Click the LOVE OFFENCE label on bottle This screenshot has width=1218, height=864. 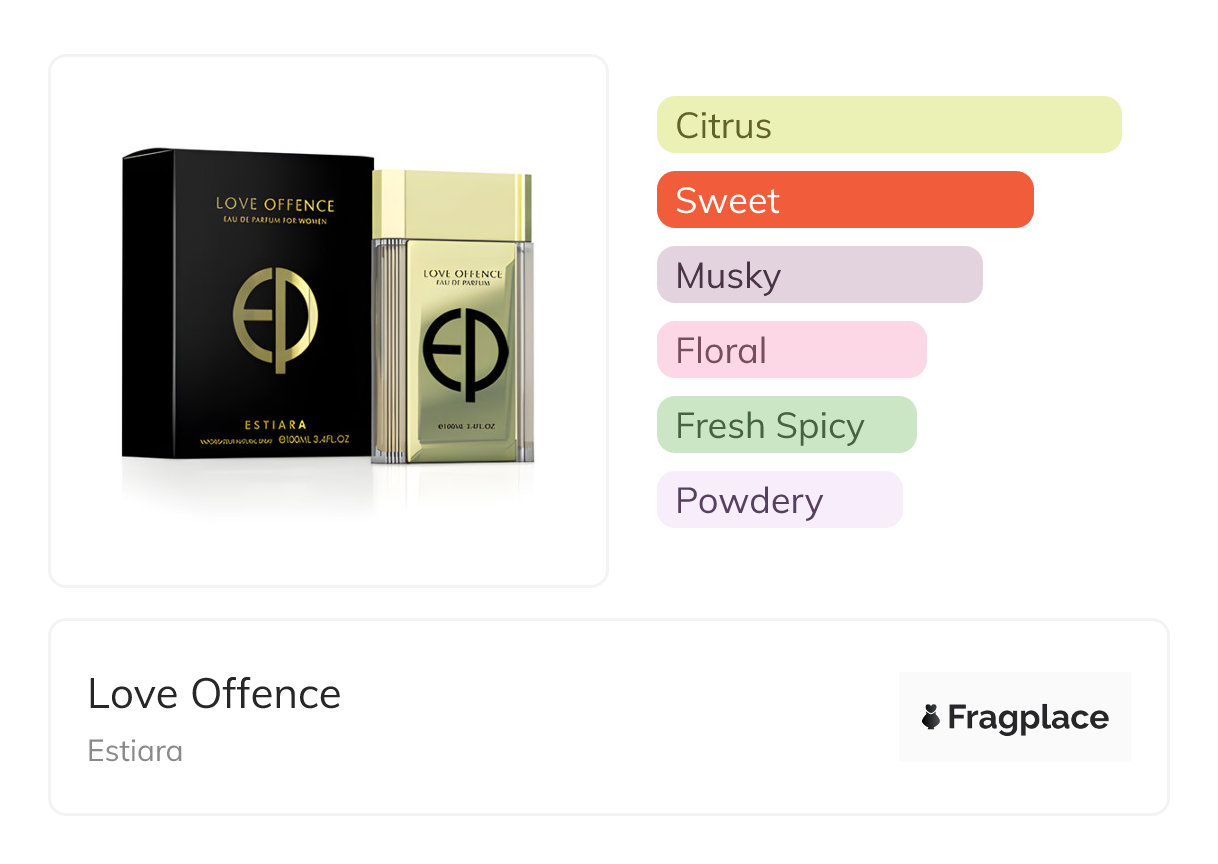click(463, 272)
